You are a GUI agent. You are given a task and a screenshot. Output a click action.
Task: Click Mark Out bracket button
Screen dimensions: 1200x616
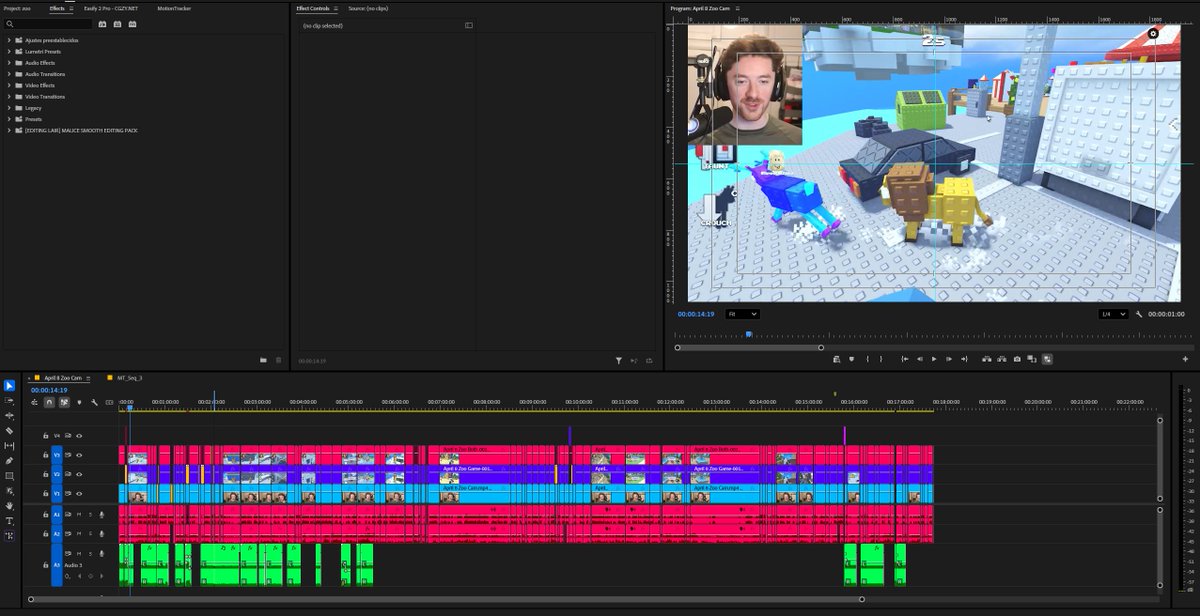[881, 358]
